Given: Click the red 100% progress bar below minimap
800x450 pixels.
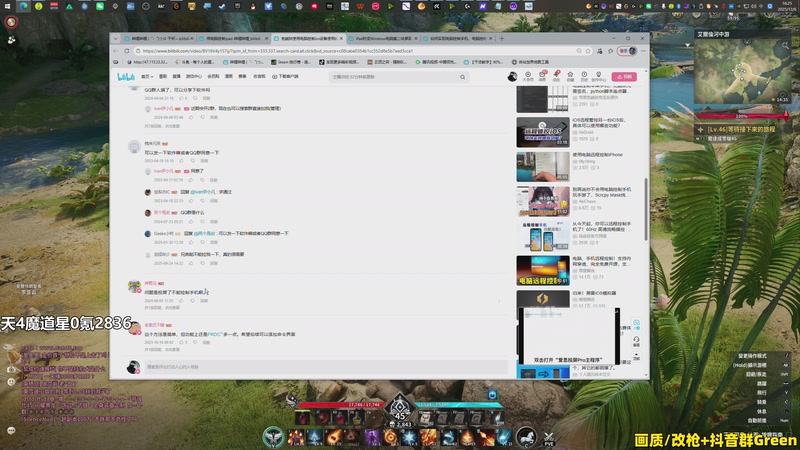Looking at the screenshot, I should click(x=742, y=116).
